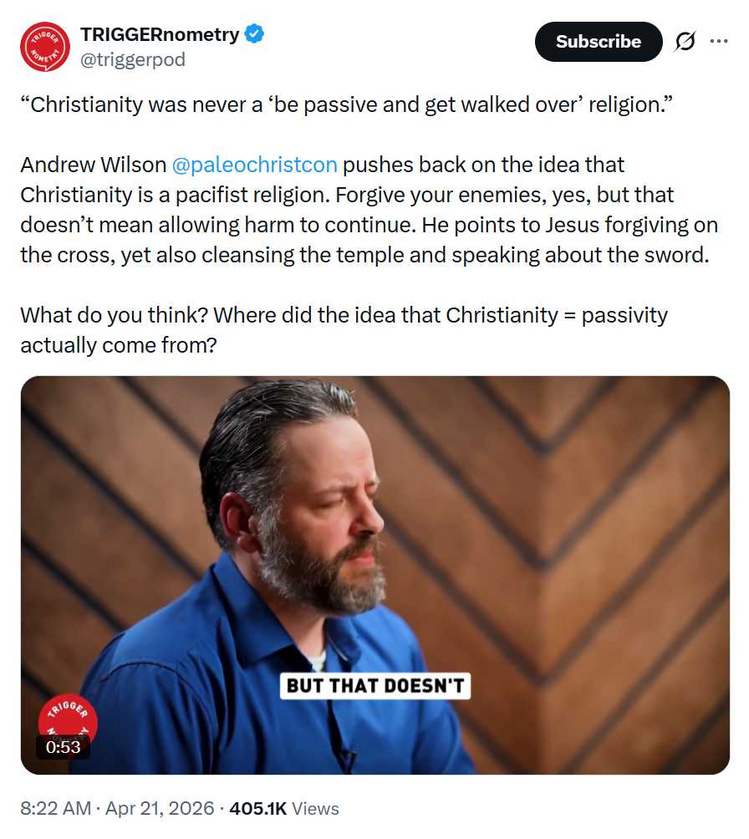Play the video of the bearded man
Viewport: 749px width, 839px height.
pos(375,575)
